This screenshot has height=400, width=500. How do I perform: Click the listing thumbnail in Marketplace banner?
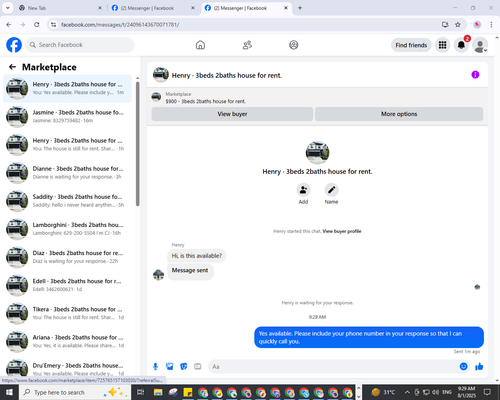156,97
